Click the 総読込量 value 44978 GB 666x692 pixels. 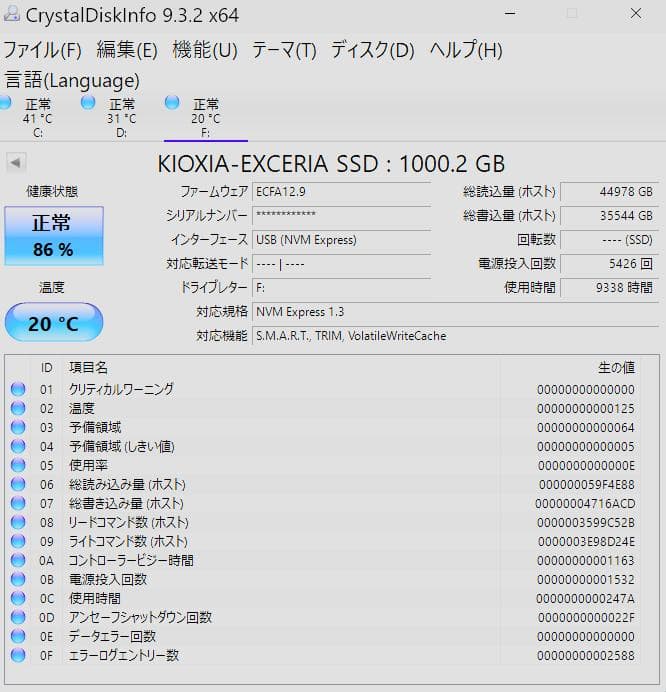(x=610, y=192)
